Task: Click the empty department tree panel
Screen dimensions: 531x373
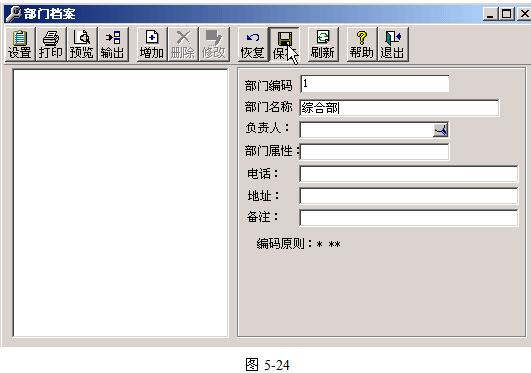Action: [120, 203]
